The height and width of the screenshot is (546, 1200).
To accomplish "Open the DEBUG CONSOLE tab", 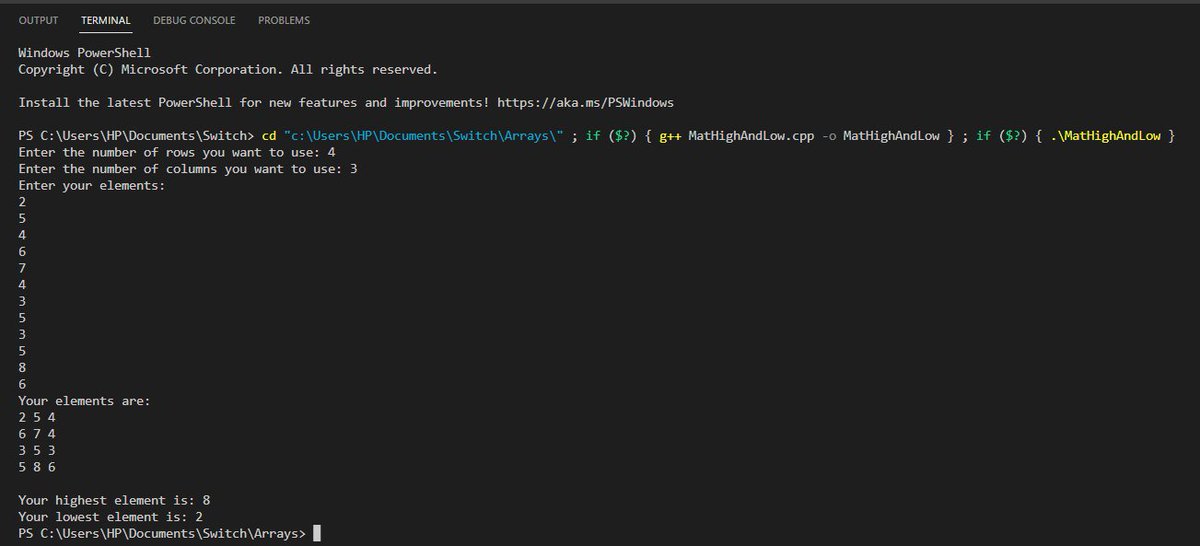I will pyautogui.click(x=194, y=20).
